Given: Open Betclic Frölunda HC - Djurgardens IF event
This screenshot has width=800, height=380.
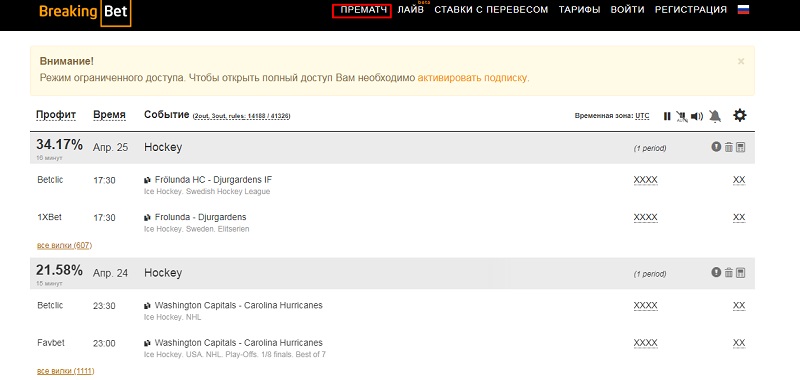Looking at the screenshot, I should click(213, 180).
